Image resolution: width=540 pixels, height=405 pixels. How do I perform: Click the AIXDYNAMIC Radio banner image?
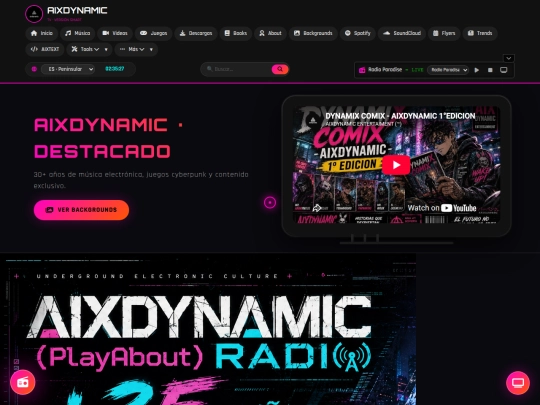click(208, 330)
